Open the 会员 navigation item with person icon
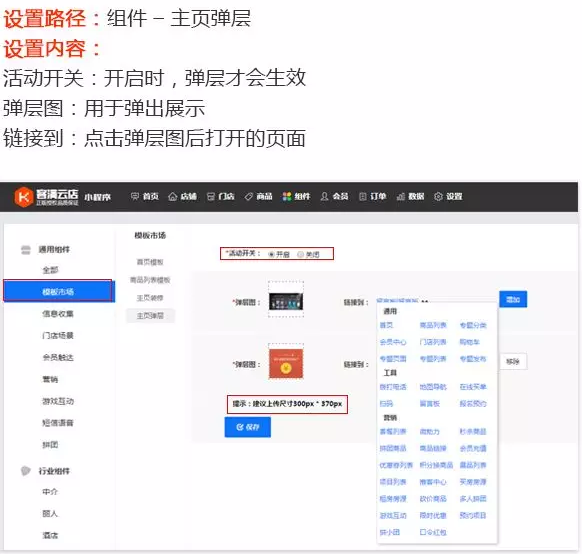The image size is (582, 554). pyautogui.click(x=334, y=196)
